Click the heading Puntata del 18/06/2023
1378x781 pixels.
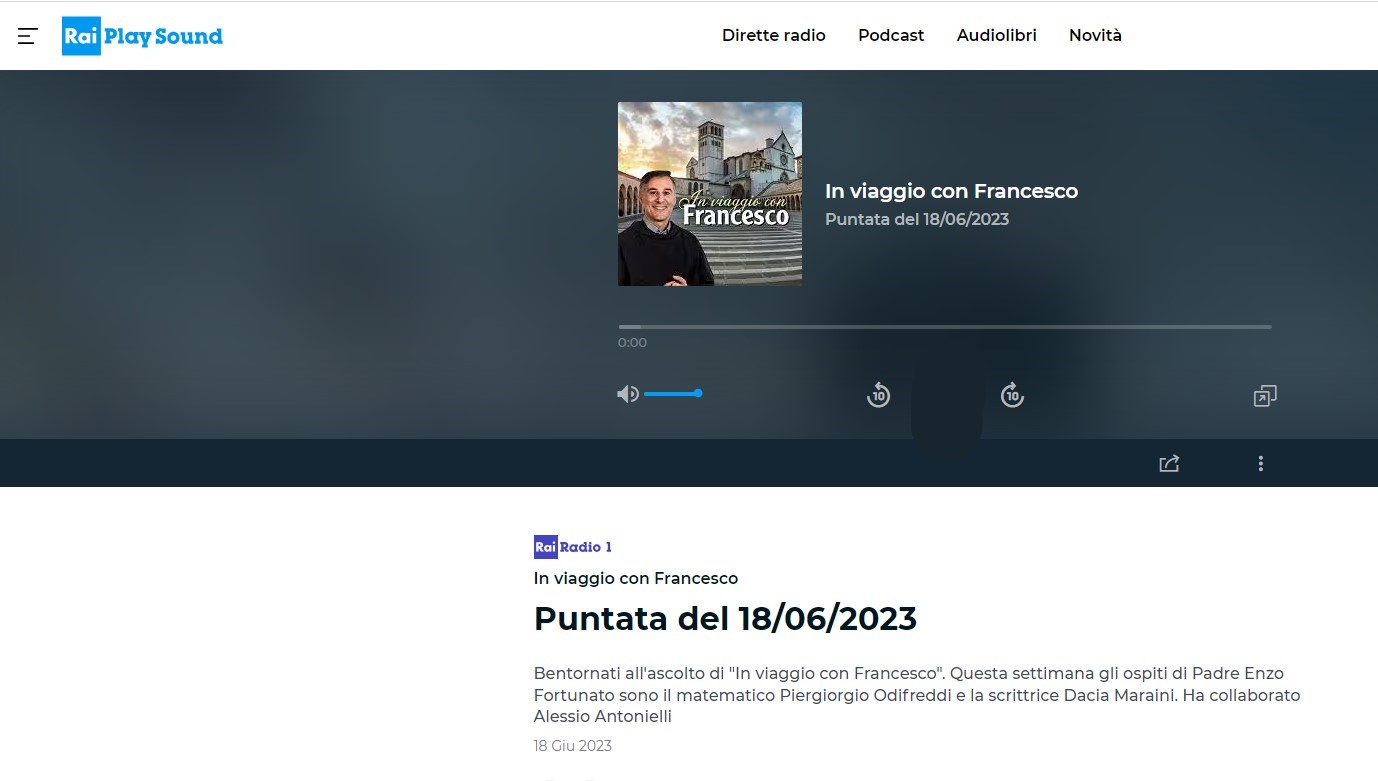click(x=725, y=619)
